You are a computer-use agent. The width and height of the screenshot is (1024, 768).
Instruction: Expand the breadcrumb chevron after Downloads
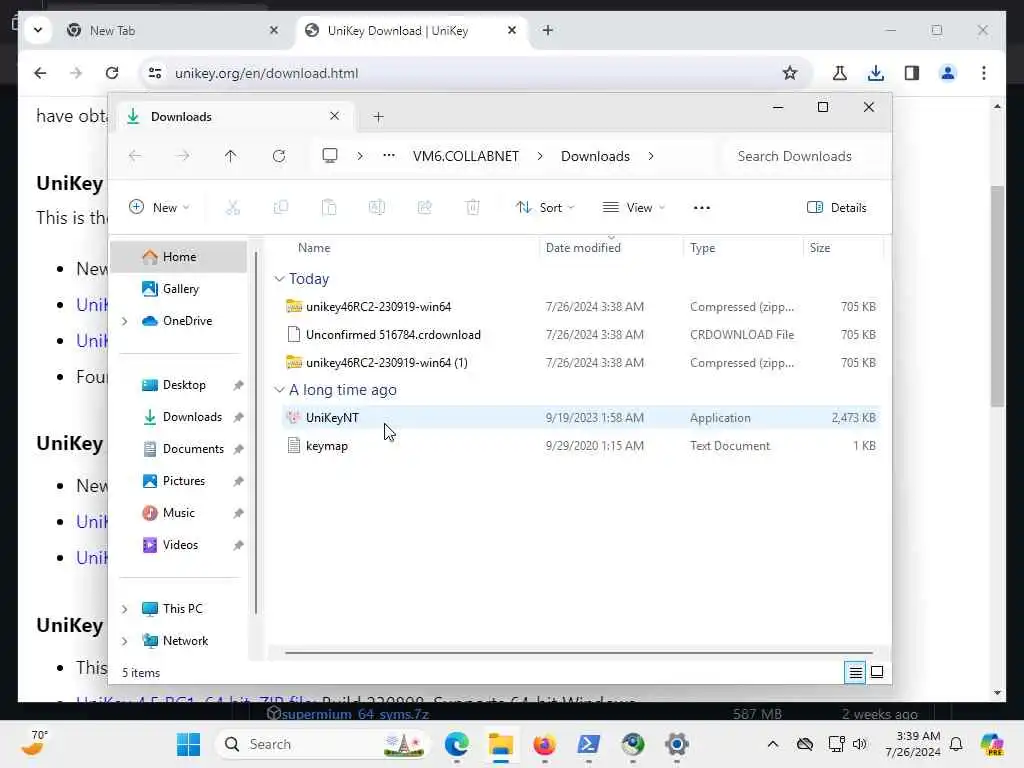[x=650, y=156]
